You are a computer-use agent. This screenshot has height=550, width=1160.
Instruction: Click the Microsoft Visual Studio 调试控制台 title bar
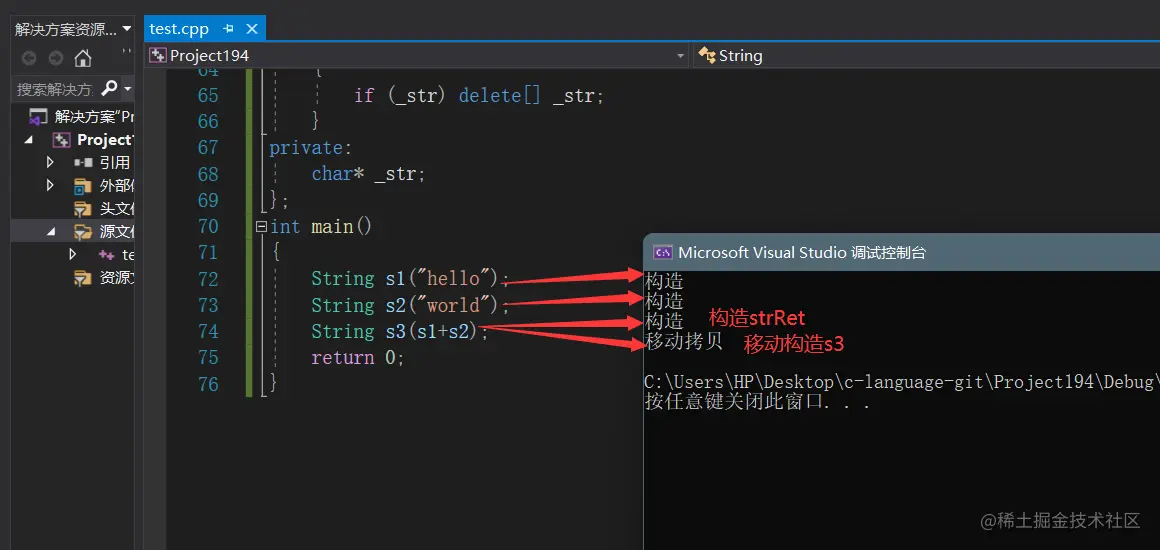tap(901, 252)
